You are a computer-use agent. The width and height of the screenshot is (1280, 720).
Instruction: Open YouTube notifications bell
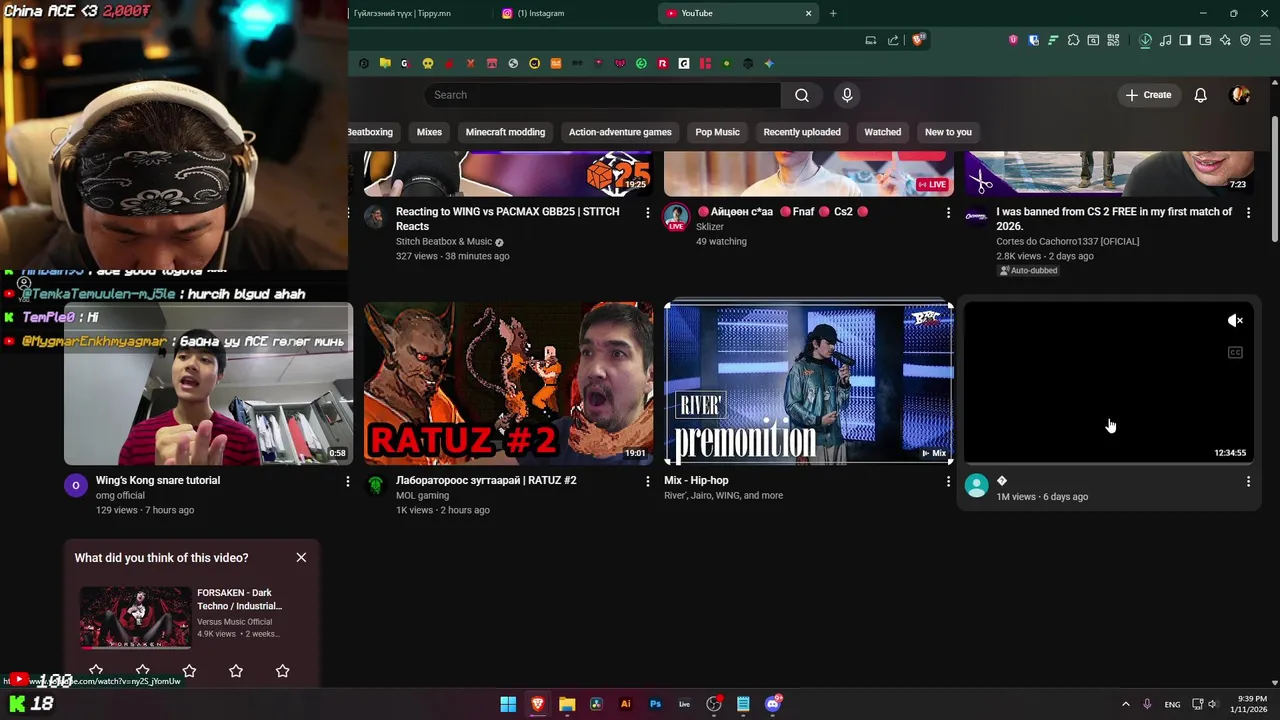[1200, 95]
